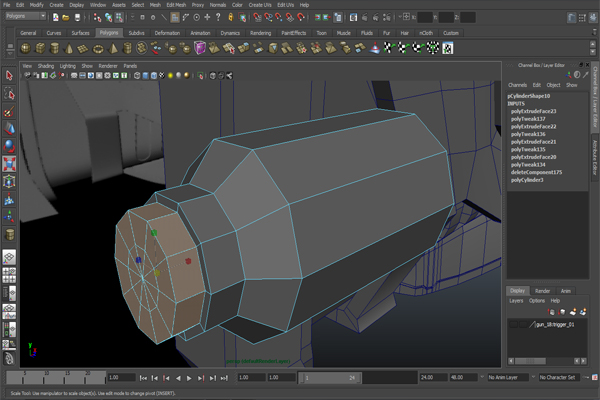Switch to single perspective view layout
The image size is (600, 400).
tap(9, 257)
